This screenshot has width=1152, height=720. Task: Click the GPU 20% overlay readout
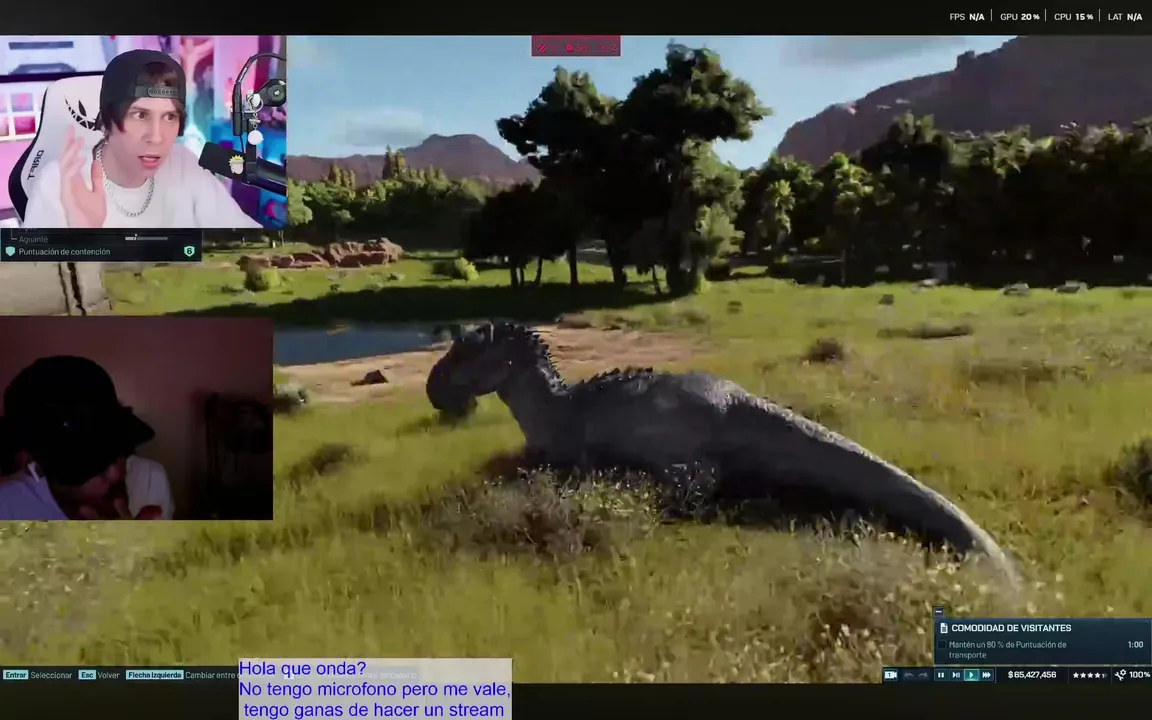point(1020,16)
